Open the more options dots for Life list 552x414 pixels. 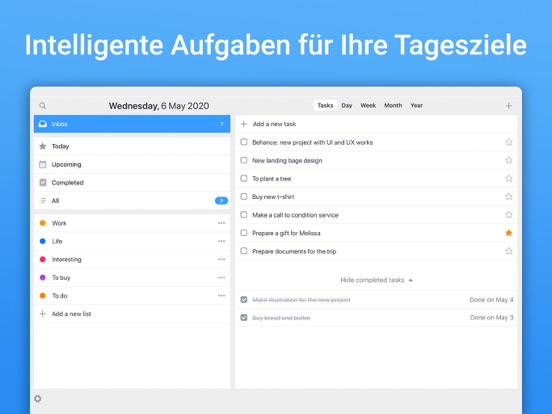coord(221,241)
